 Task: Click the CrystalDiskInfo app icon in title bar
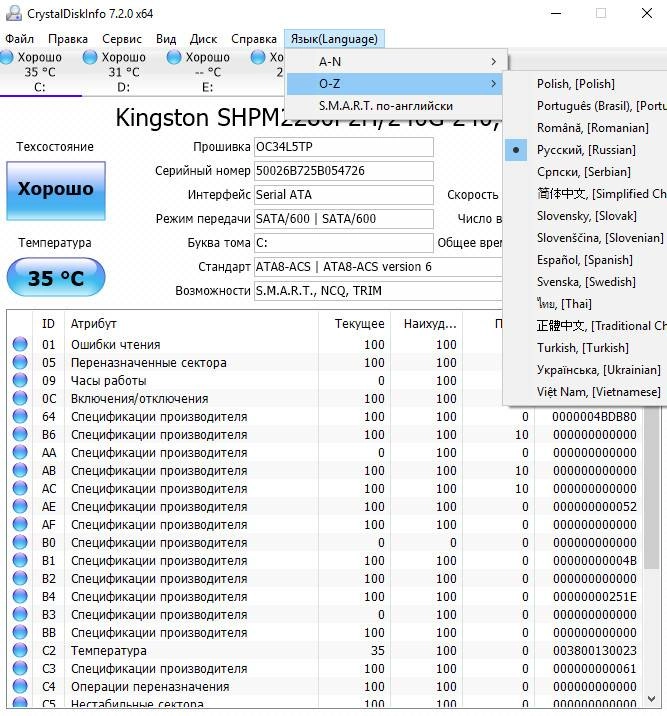click(13, 14)
